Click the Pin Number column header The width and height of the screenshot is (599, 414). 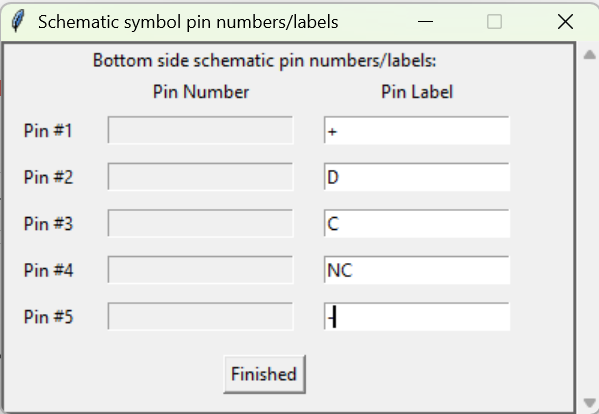point(201,92)
